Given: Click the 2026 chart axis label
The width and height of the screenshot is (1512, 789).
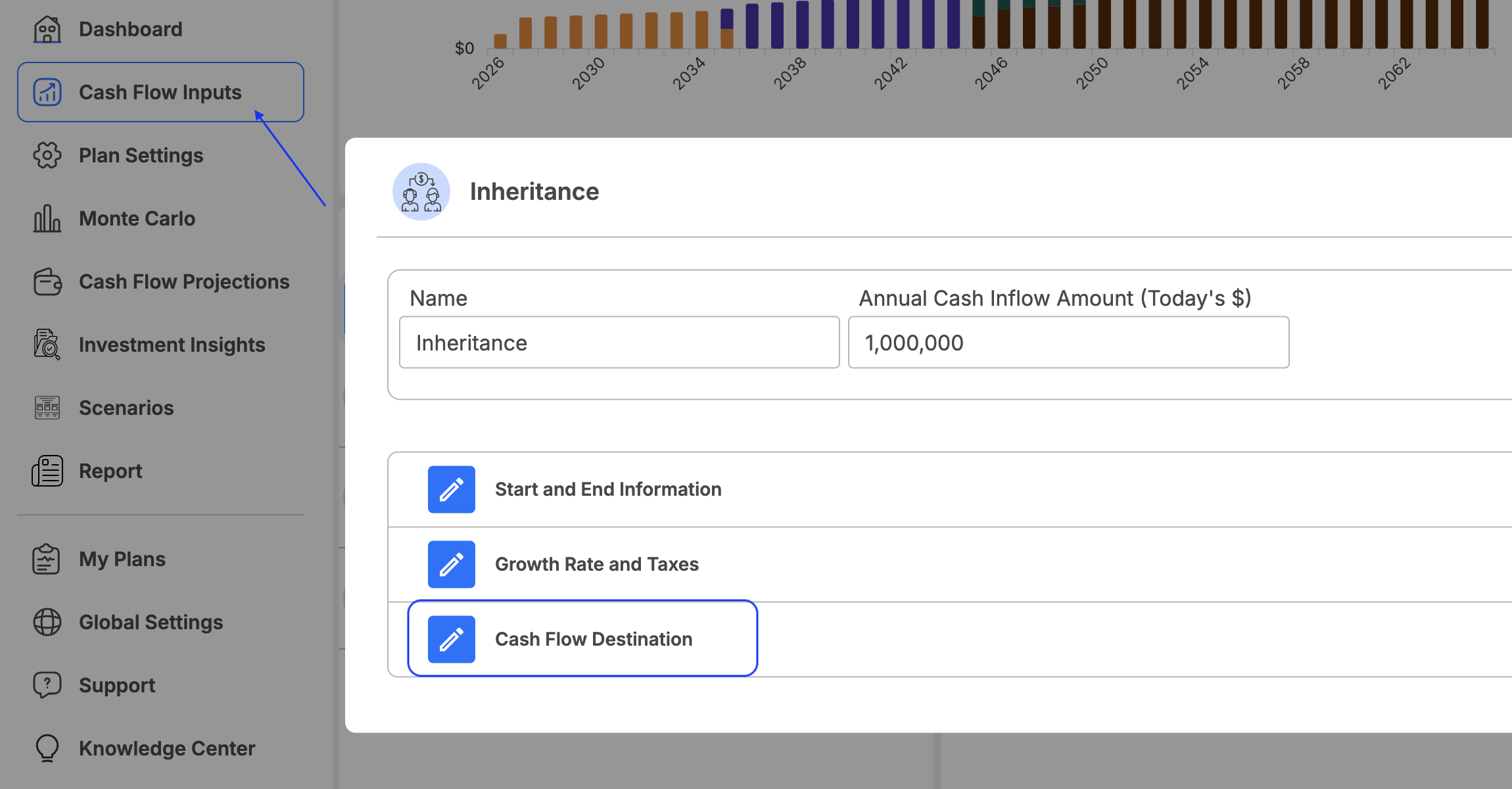Looking at the screenshot, I should point(488,72).
